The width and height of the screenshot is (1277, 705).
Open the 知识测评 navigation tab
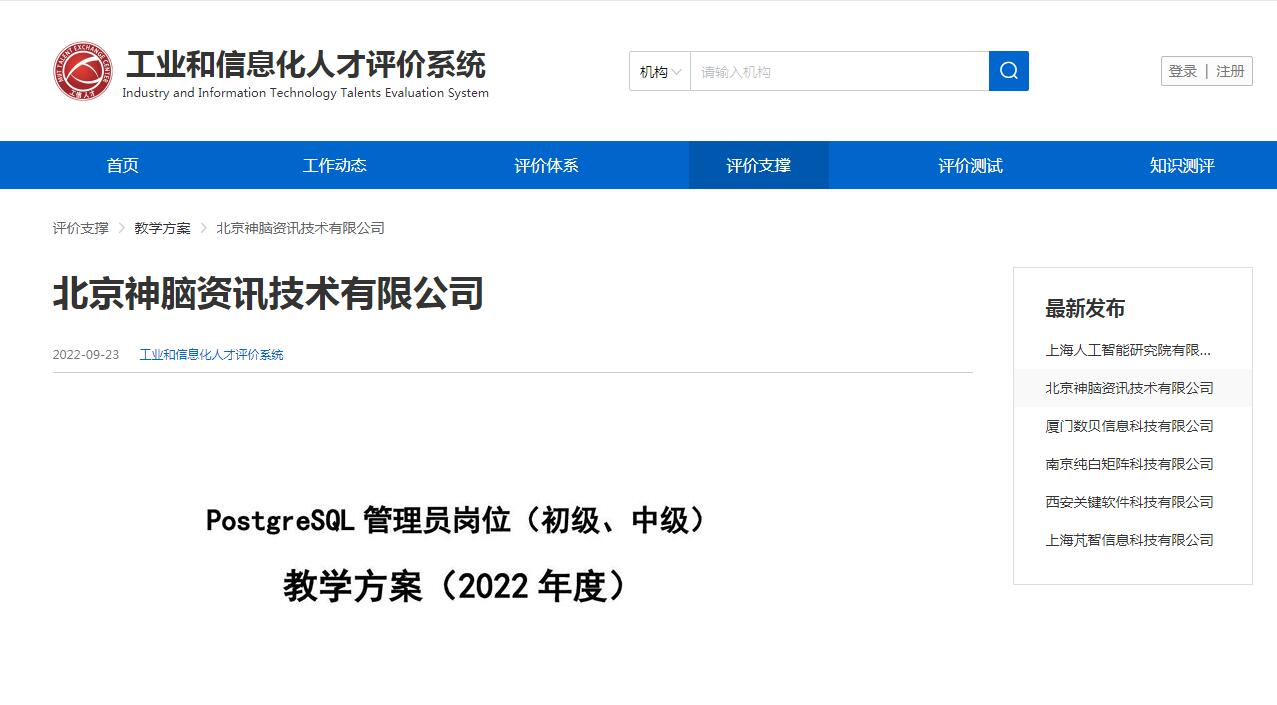(1182, 165)
